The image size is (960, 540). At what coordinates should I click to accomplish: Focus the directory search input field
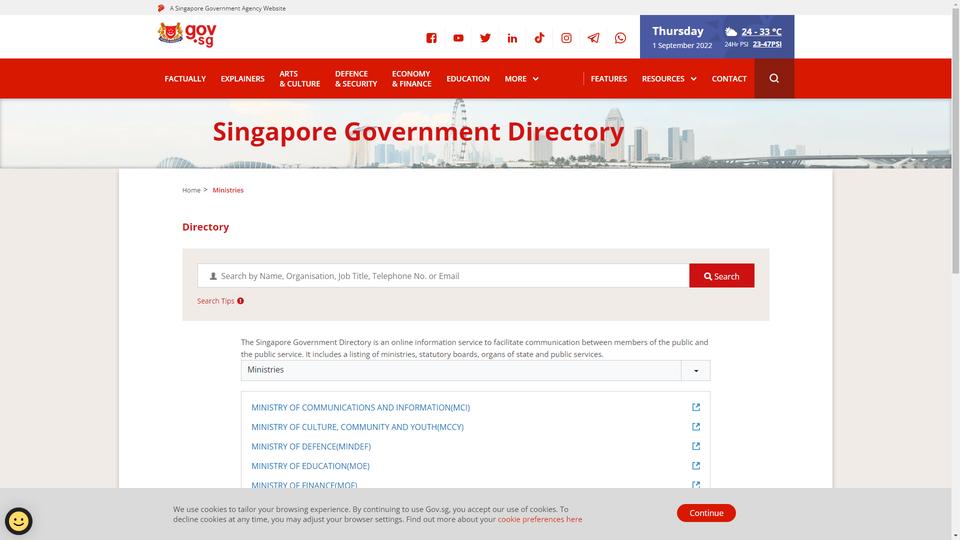(443, 276)
